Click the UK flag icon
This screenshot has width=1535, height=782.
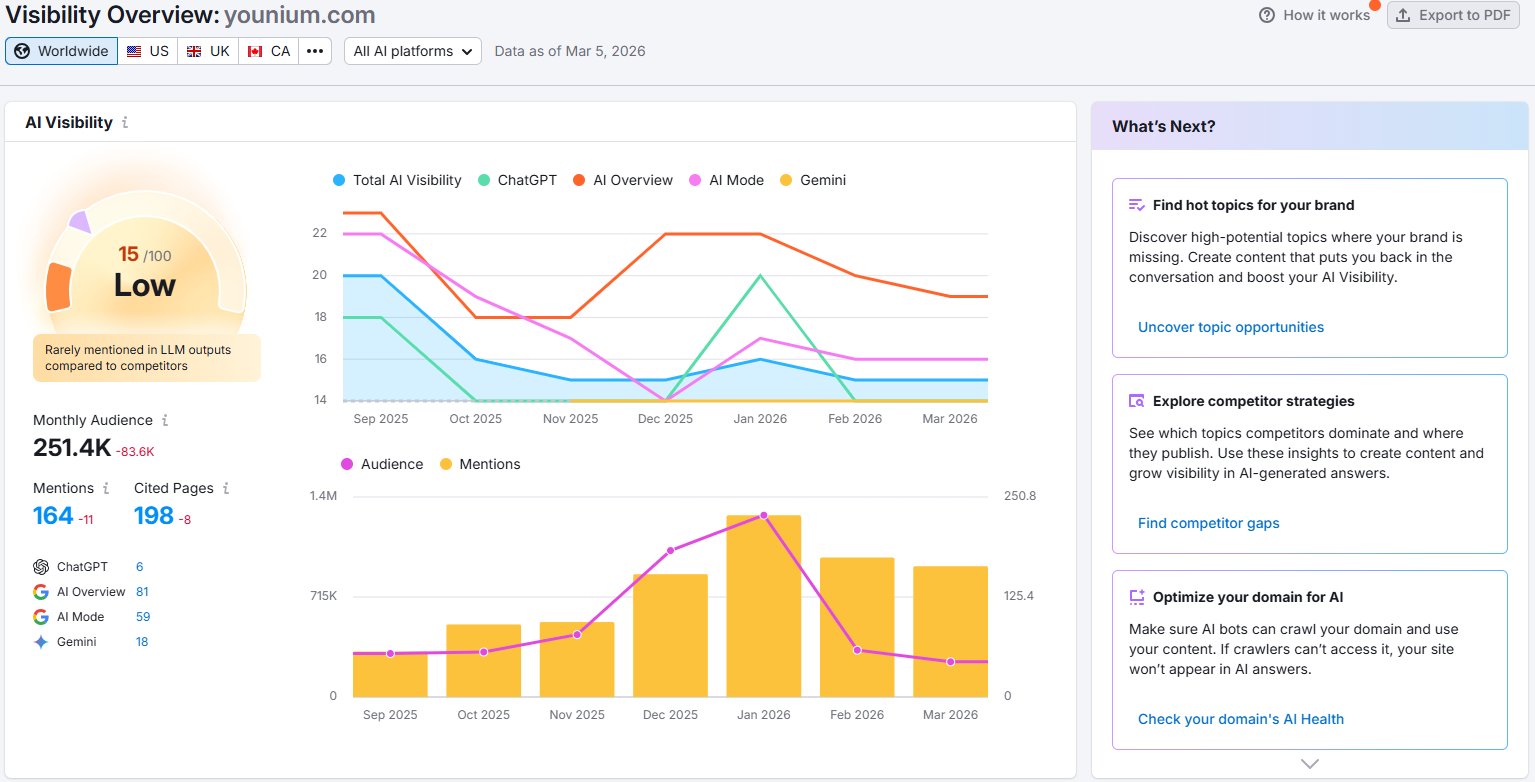194,51
